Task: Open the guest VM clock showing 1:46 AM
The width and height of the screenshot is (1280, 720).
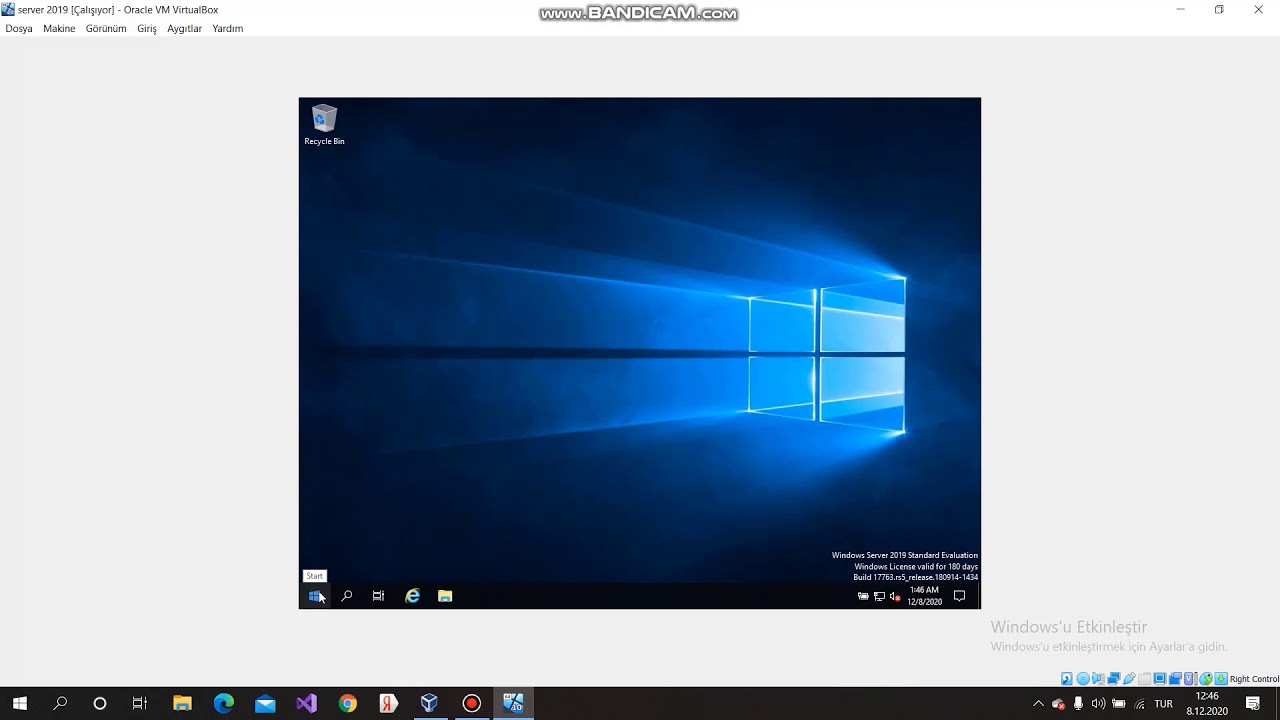Action: pyautogui.click(x=924, y=596)
